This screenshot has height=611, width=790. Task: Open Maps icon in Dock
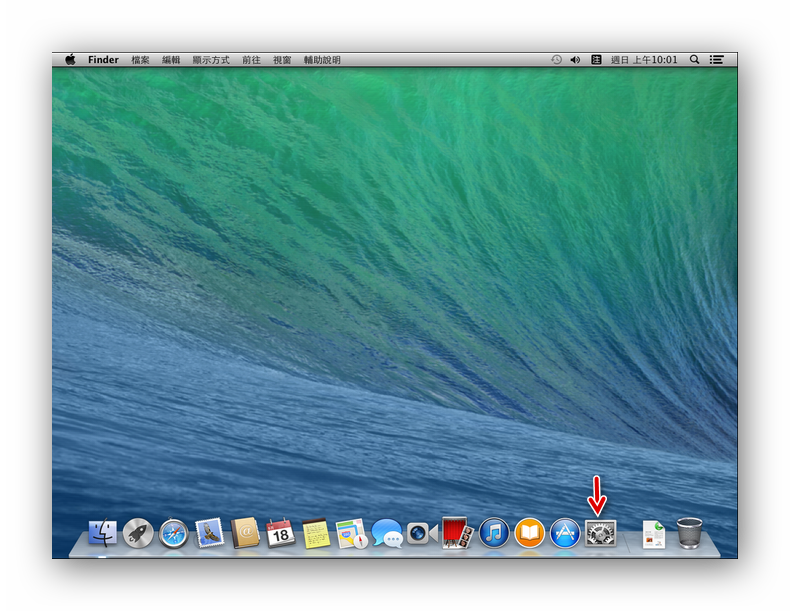351,533
